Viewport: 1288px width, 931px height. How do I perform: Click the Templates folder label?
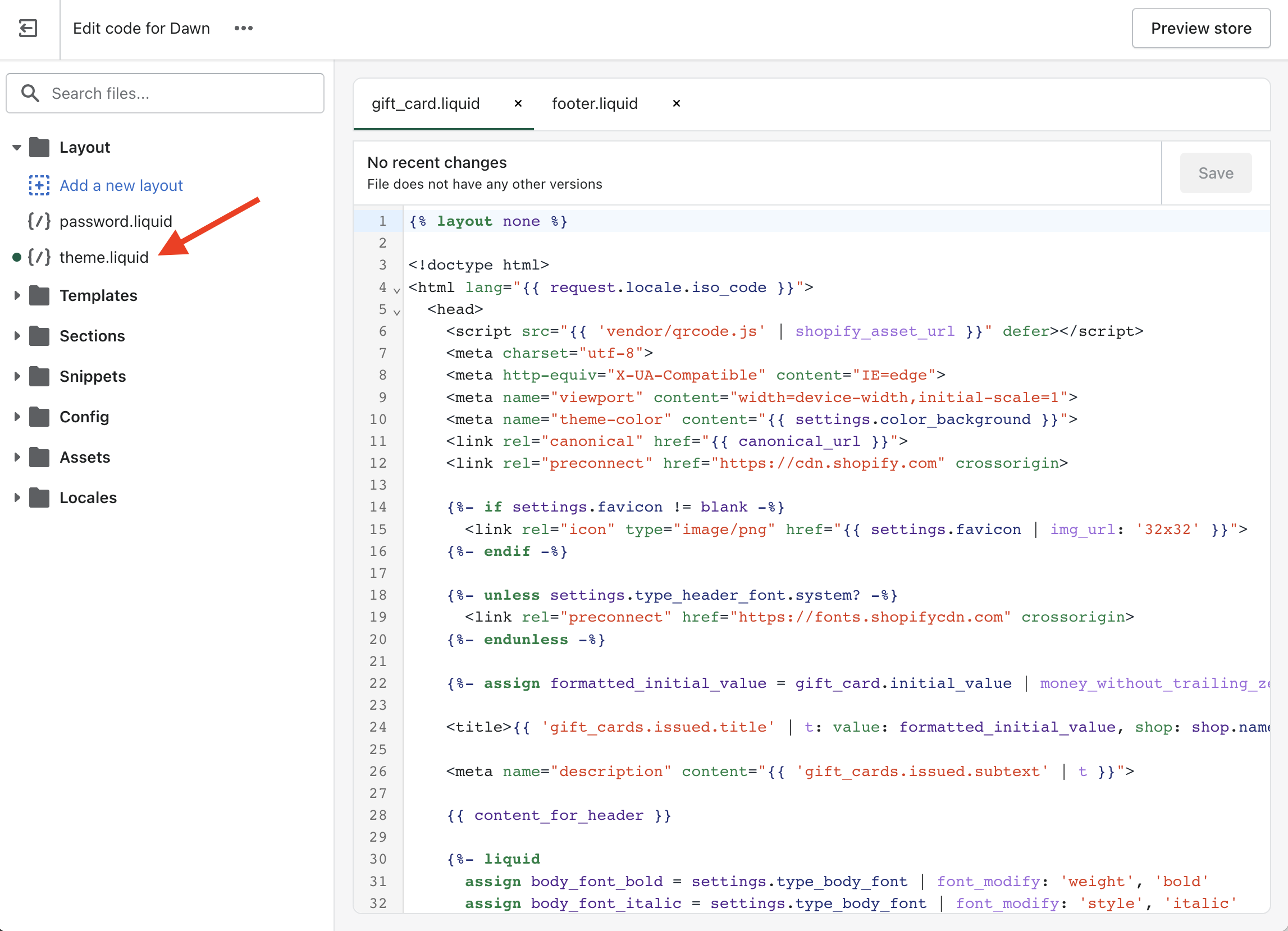pos(98,295)
